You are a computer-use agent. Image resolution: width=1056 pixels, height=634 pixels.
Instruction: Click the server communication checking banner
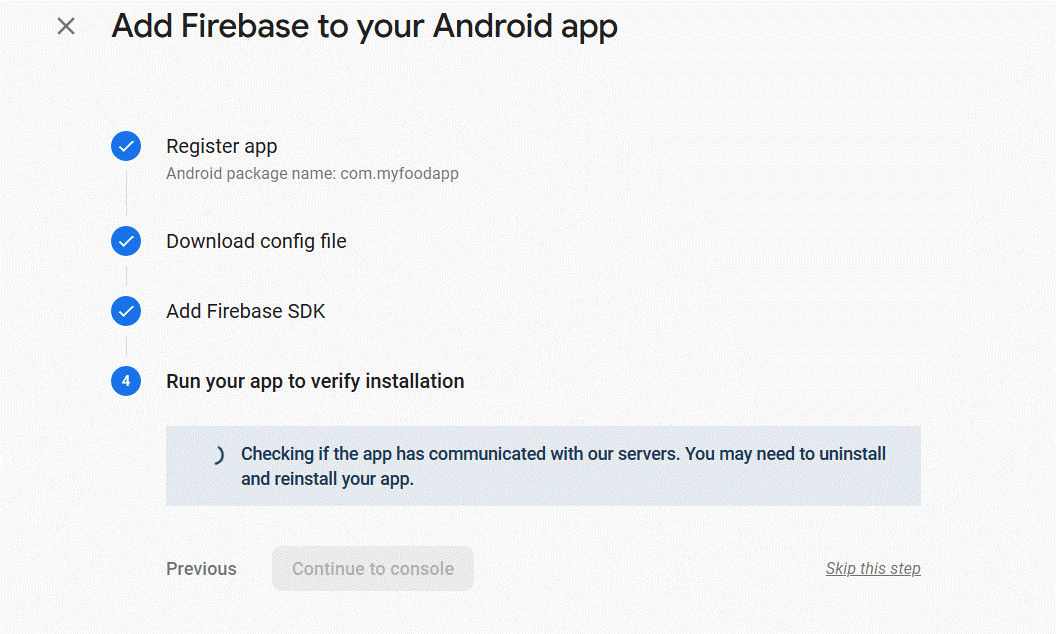(542, 465)
